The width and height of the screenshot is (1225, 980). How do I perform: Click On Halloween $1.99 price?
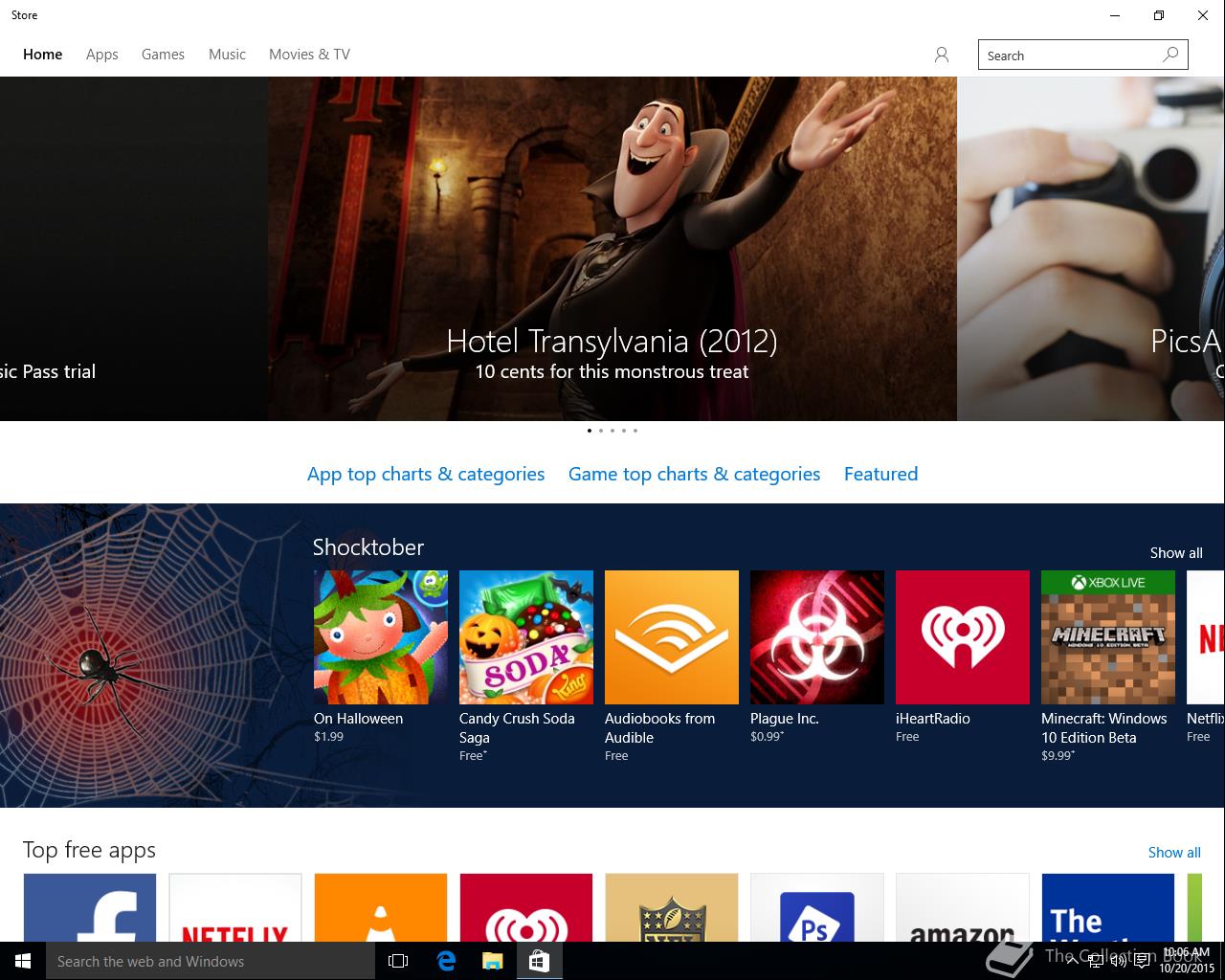(x=328, y=737)
